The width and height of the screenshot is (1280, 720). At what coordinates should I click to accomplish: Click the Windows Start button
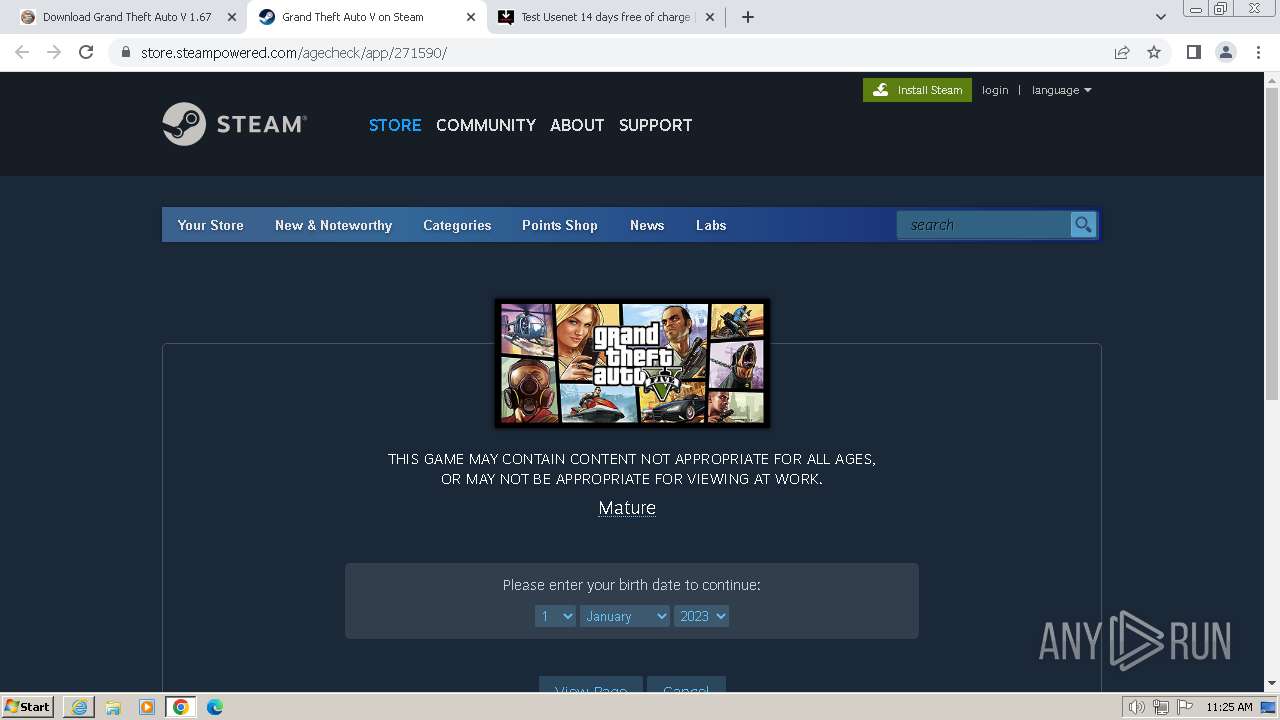coord(28,707)
